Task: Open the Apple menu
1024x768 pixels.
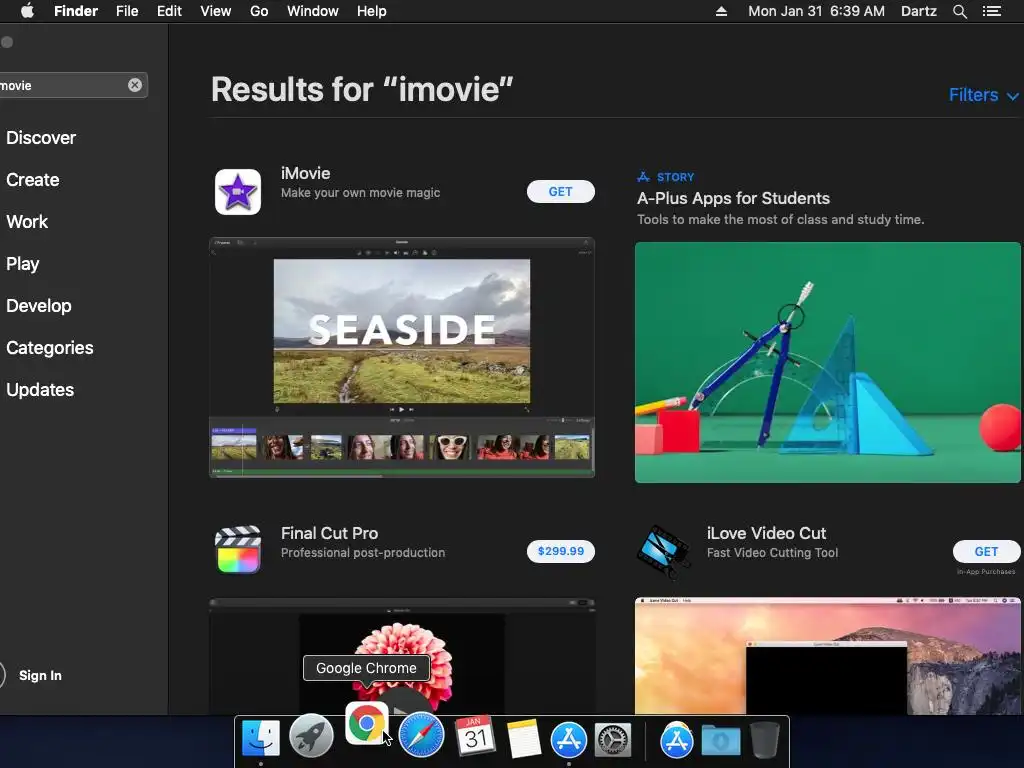Action: tap(27, 11)
